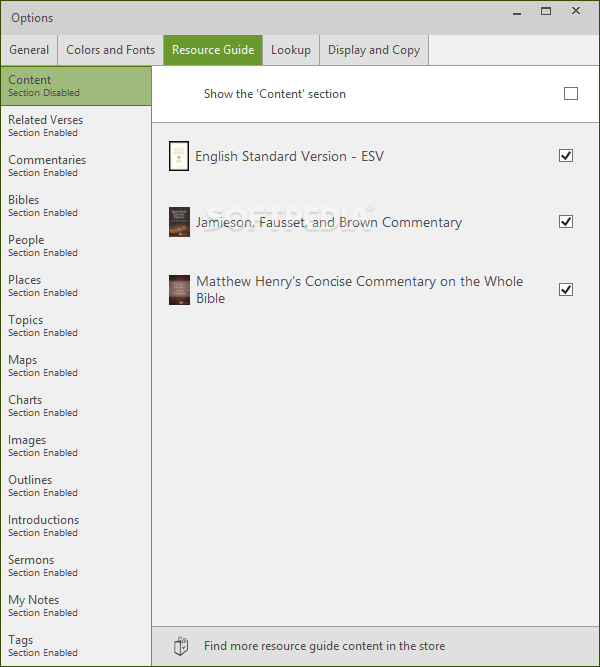Maximize the Options window
The image size is (600, 667).
coord(546,11)
